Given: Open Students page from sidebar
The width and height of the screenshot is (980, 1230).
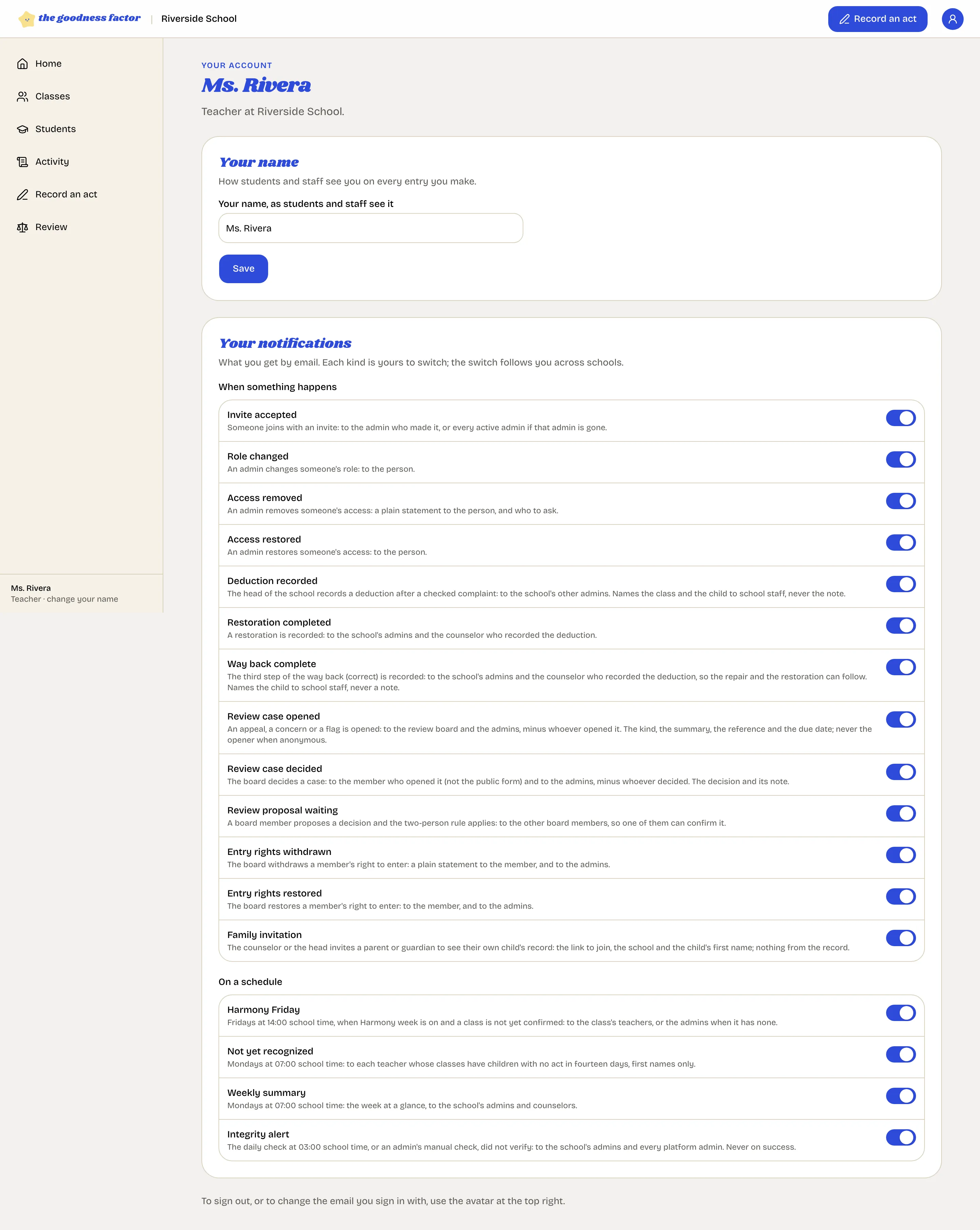Looking at the screenshot, I should 82,129.
